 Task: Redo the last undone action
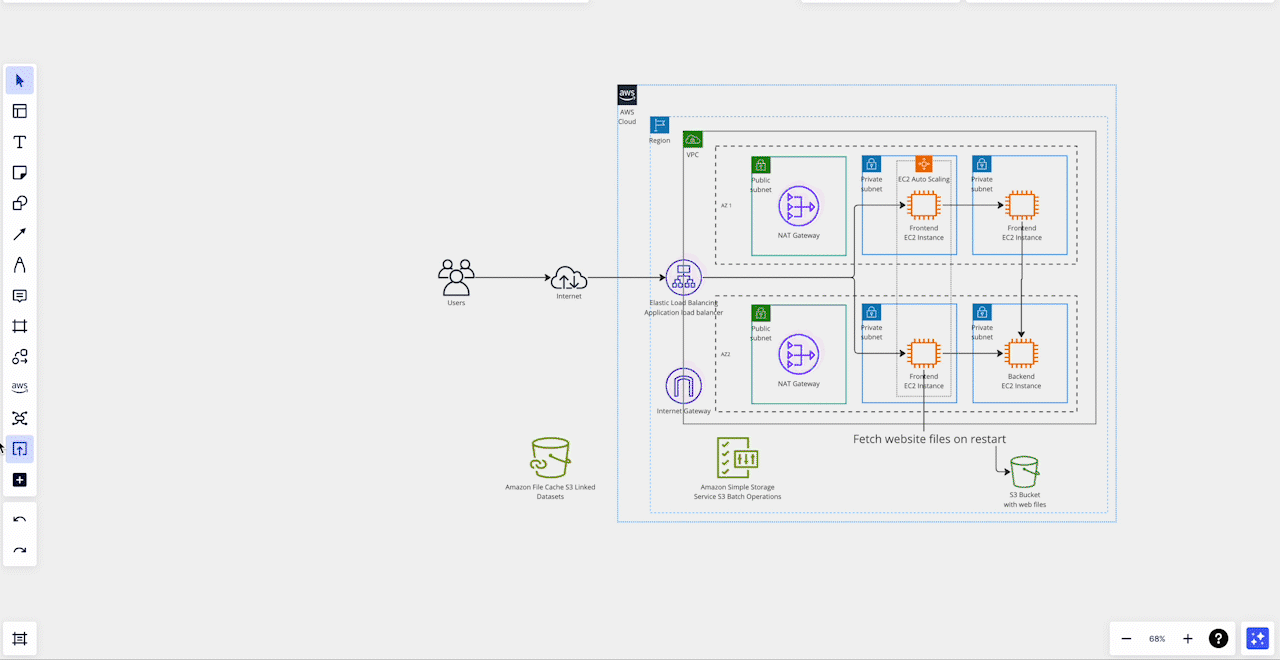coord(20,550)
